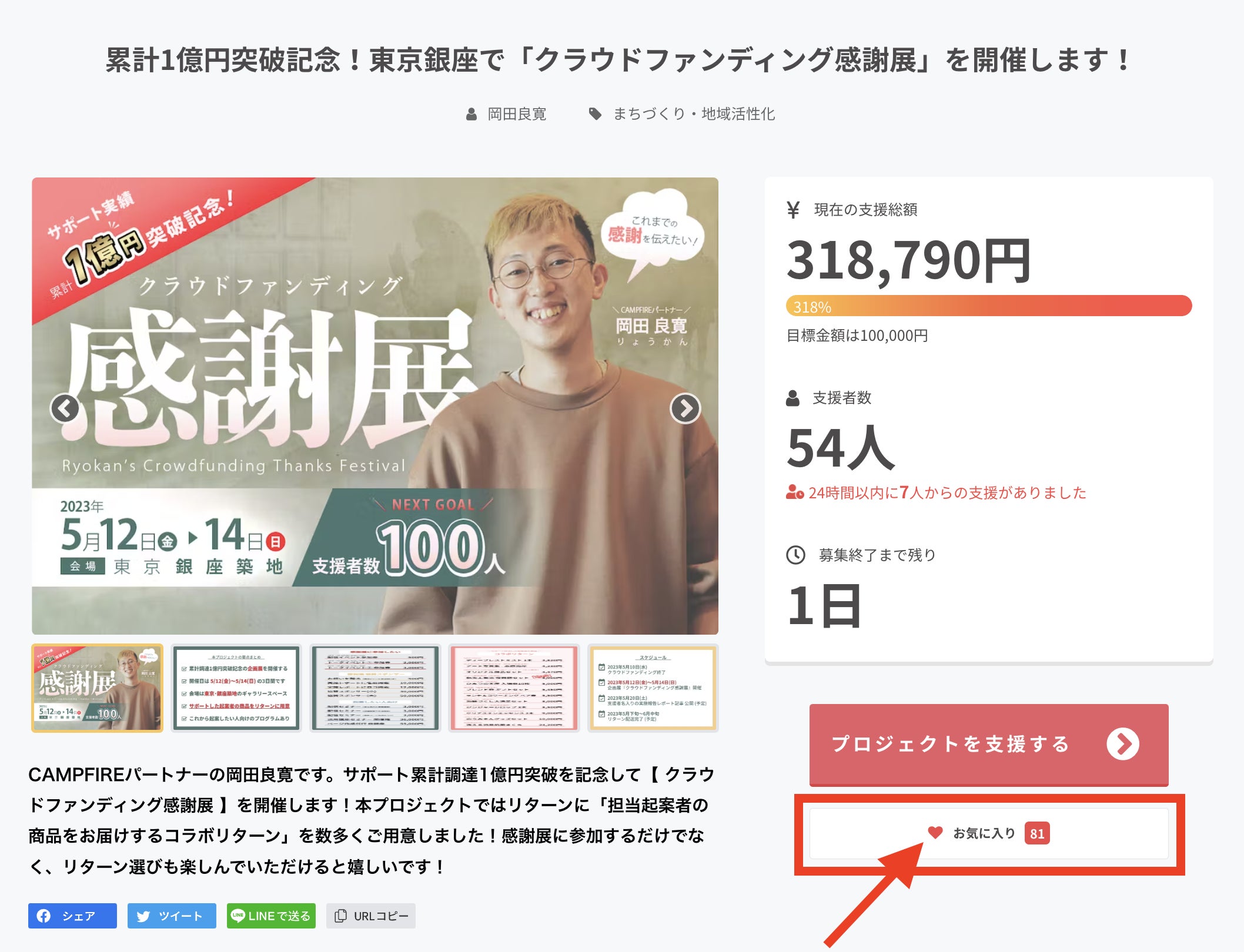The width and height of the screenshot is (1244, 952).
Task: Select second thumbnail with project summary checklist
Action: [x=236, y=688]
